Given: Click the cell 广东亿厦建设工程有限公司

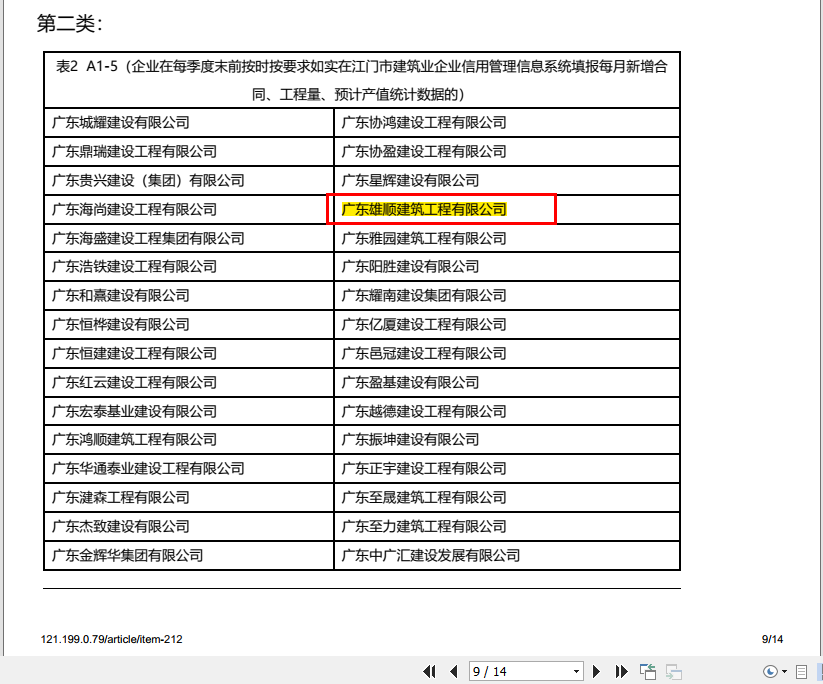Looking at the screenshot, I should click(x=507, y=324).
